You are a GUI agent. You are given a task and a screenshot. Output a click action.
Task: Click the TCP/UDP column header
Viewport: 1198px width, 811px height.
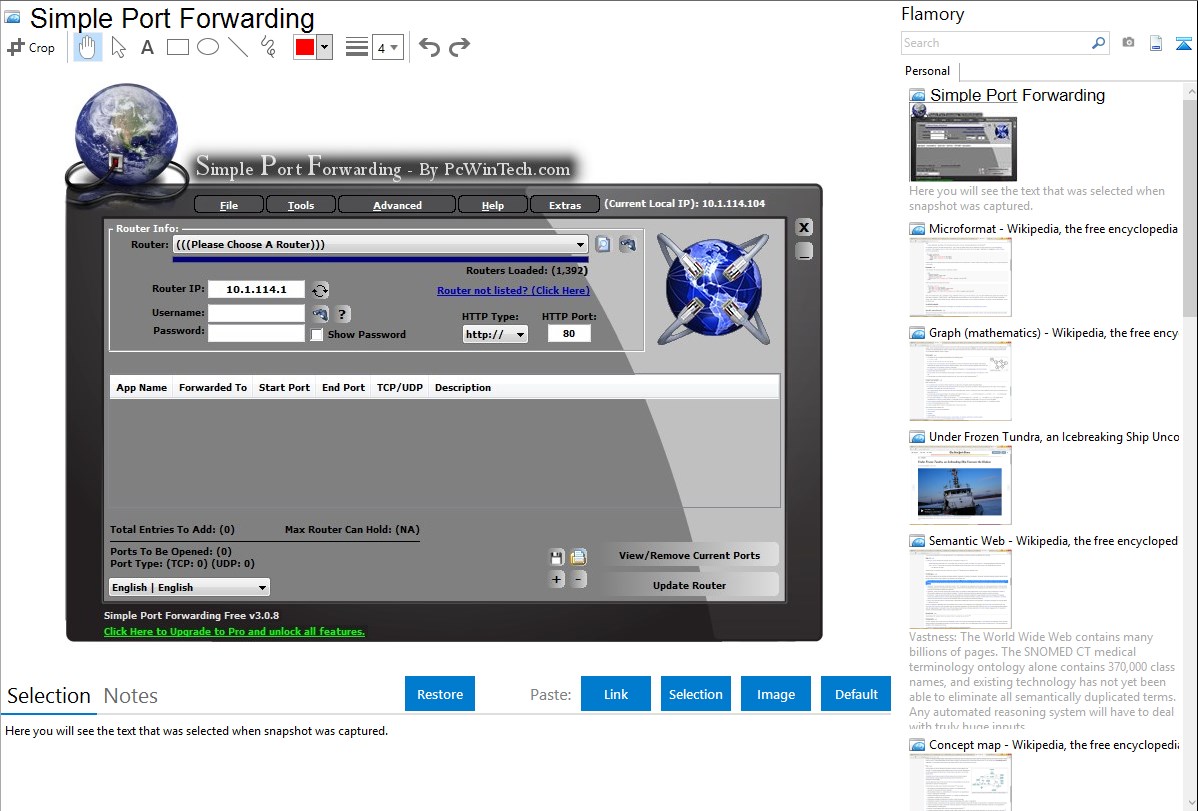pos(400,388)
